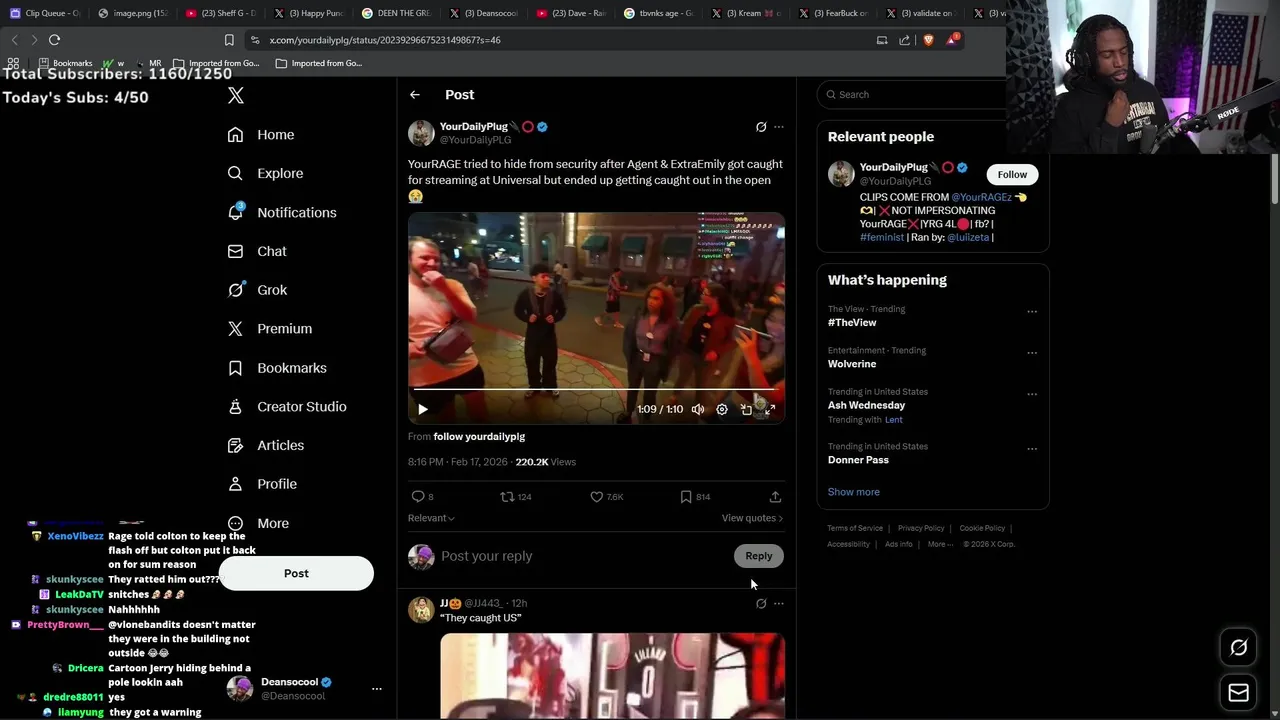The image size is (1280, 720).
Task: Click the Reply button
Action: pyautogui.click(x=759, y=556)
